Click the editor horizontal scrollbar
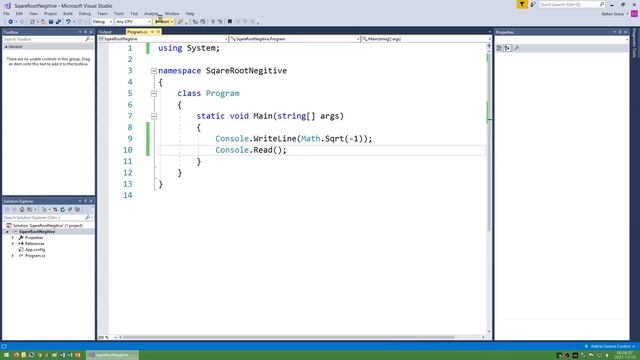The height and width of the screenshot is (360, 640). pos(289,338)
